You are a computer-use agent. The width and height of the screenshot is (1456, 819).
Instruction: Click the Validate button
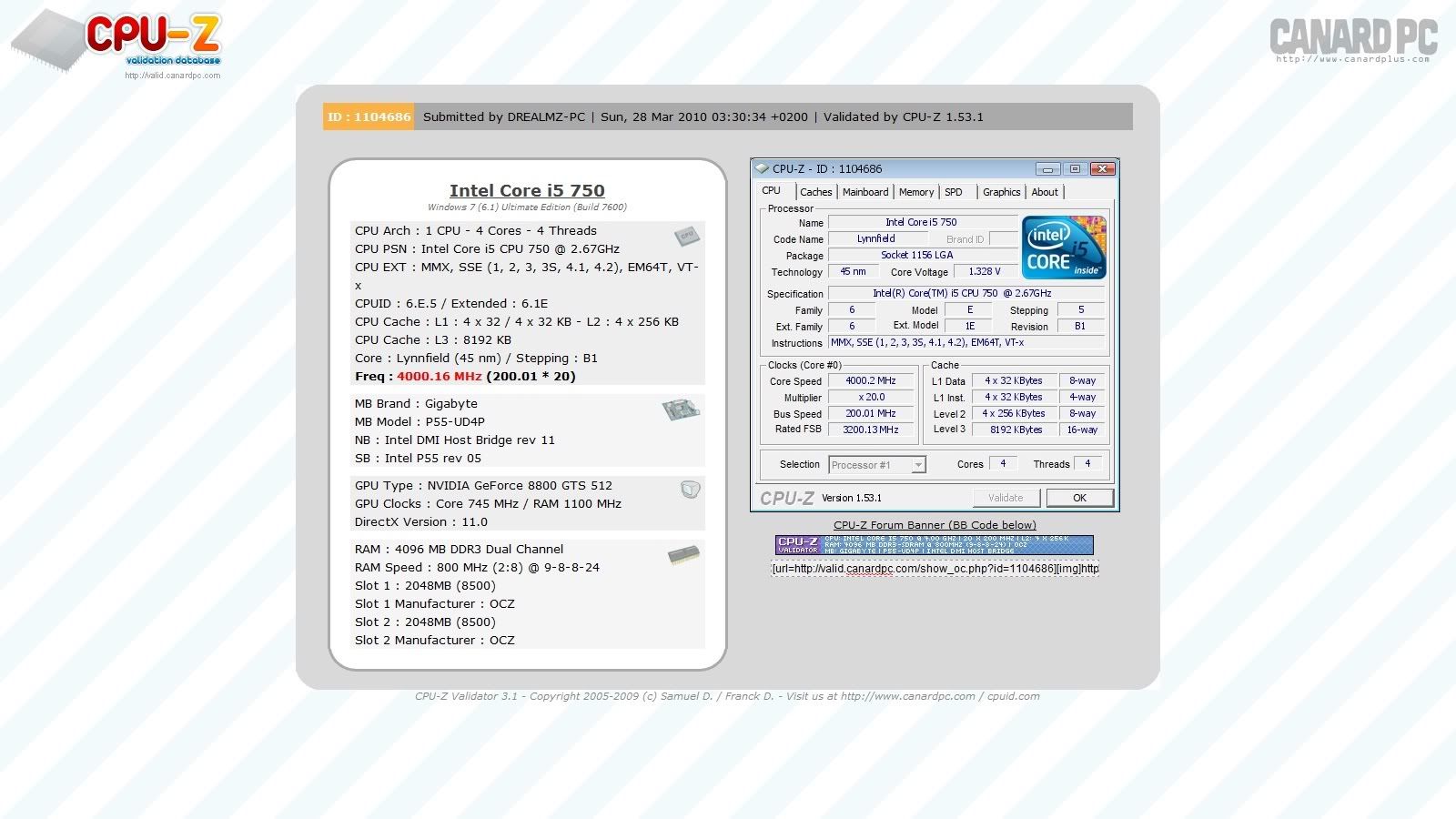pos(1005,498)
